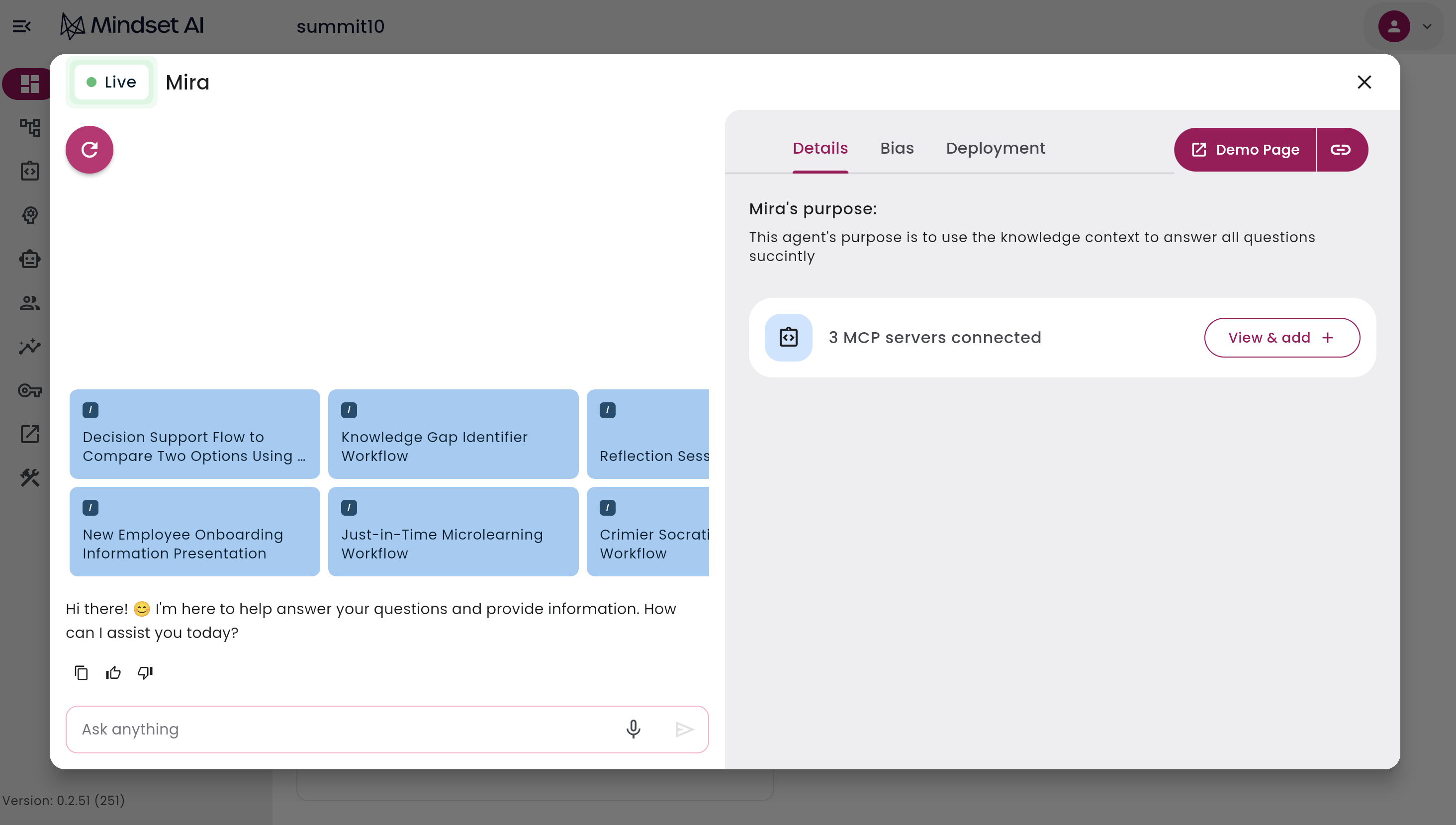Close the Mira dialog
This screenshot has width=1456, height=825.
tap(1364, 82)
